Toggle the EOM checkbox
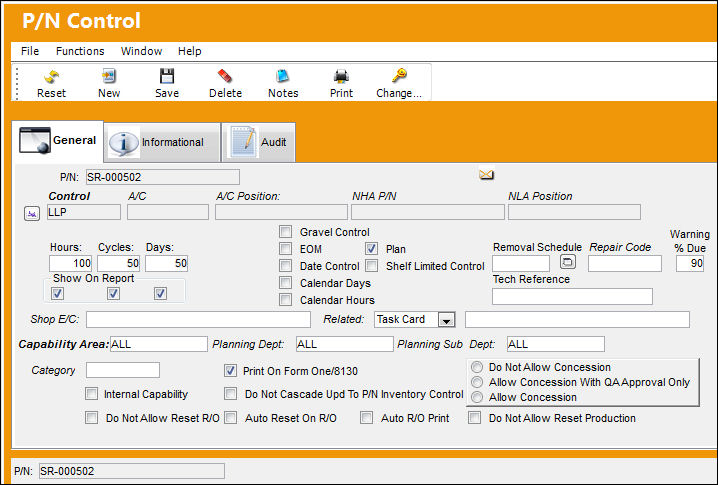The height and width of the screenshot is (485, 718). click(285, 249)
